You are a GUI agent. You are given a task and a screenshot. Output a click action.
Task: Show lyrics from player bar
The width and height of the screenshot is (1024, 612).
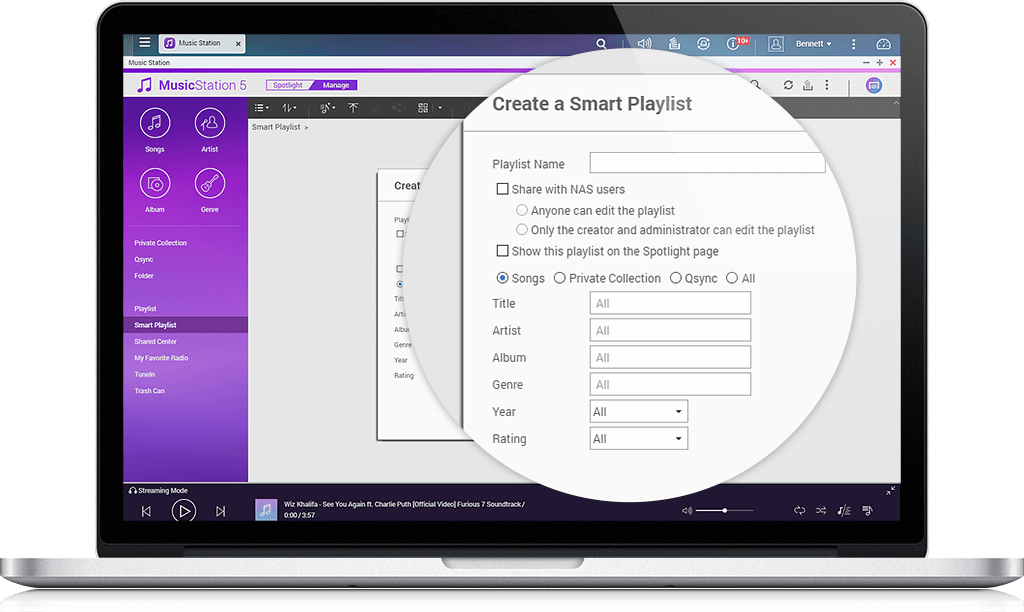[x=844, y=510]
